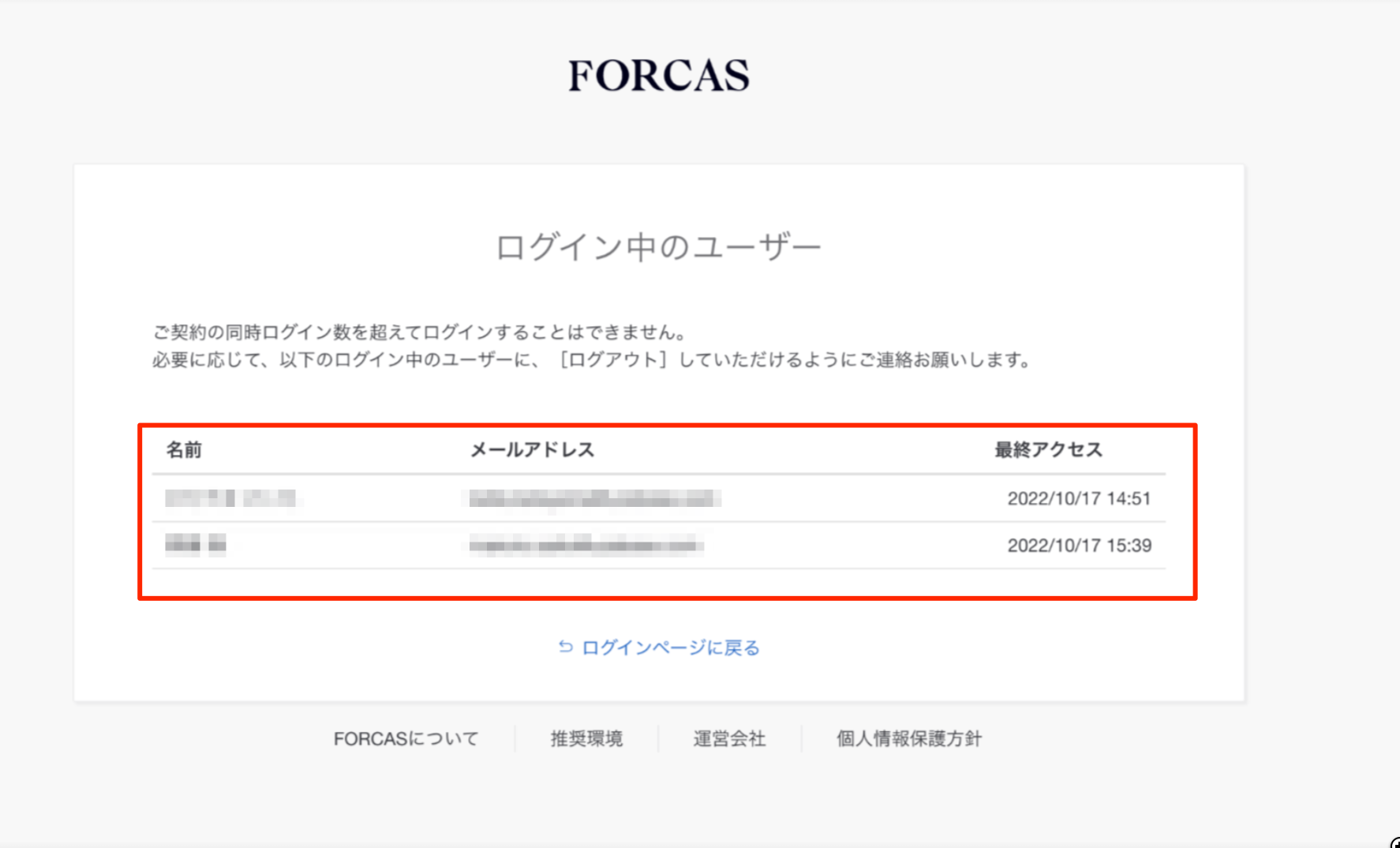The height and width of the screenshot is (848, 1400).
Task: Select the blurred name in the second user row
Action: pyautogui.click(x=196, y=545)
